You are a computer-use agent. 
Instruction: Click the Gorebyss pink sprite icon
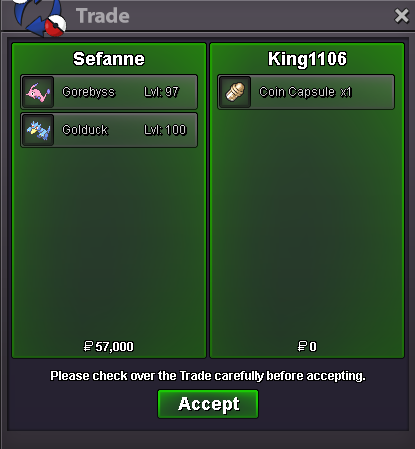point(38,92)
